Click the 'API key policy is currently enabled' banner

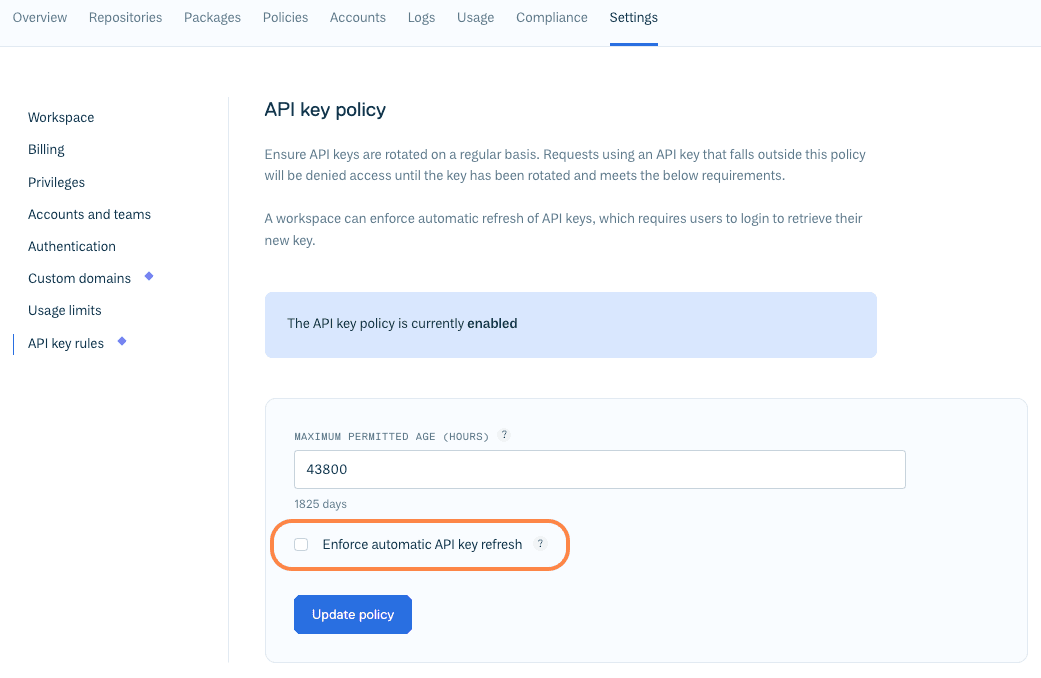tap(570, 325)
